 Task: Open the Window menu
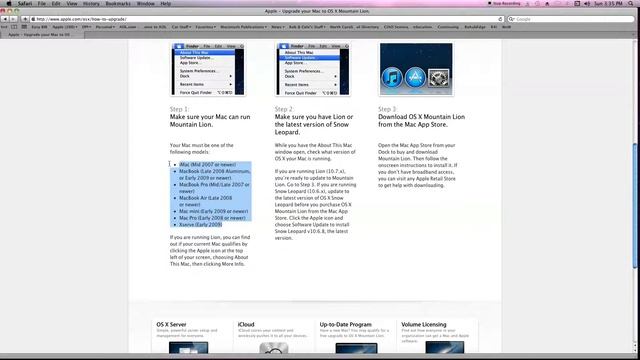(145, 3)
